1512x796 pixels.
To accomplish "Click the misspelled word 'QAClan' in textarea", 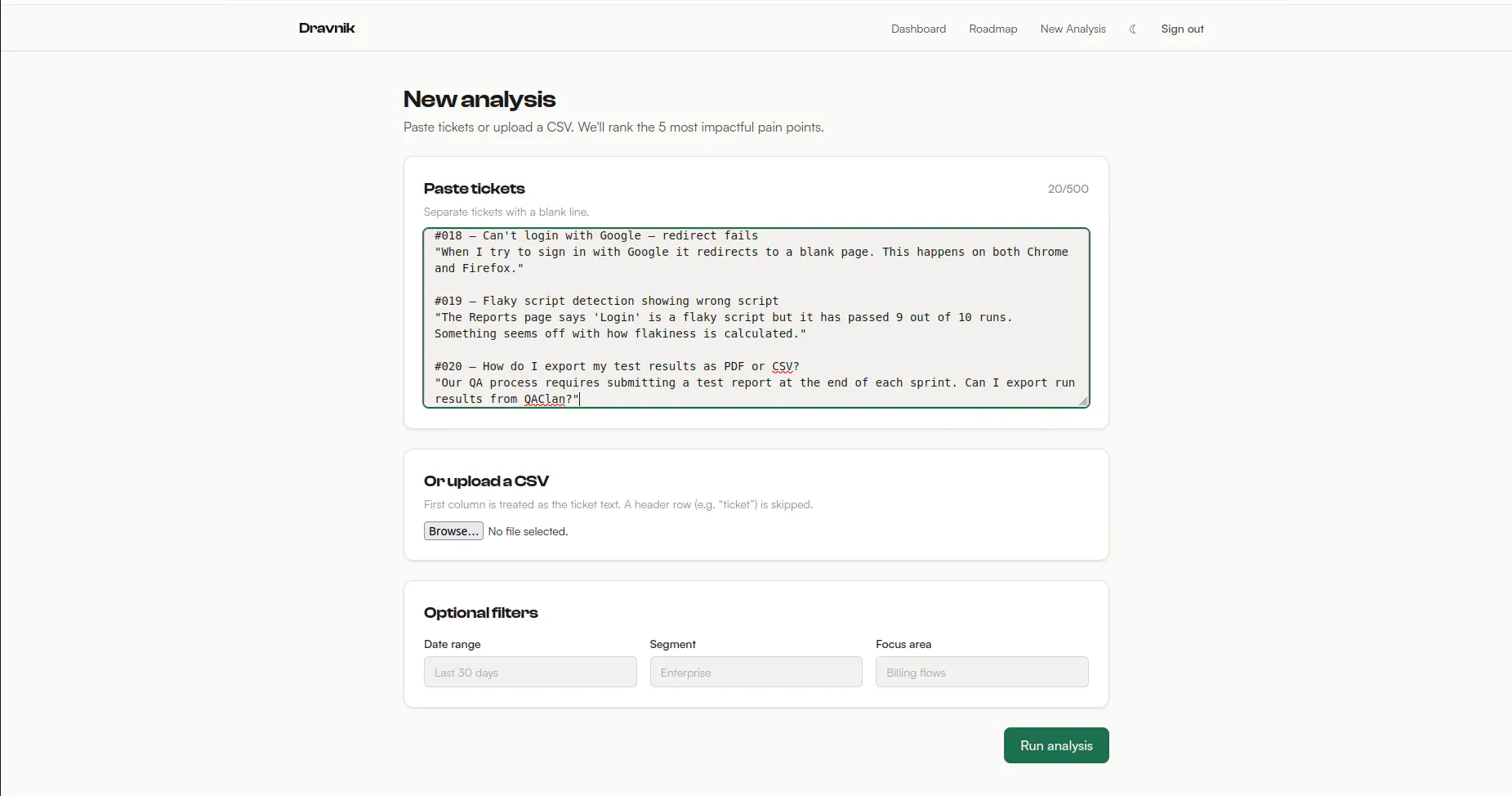I will tap(544, 399).
